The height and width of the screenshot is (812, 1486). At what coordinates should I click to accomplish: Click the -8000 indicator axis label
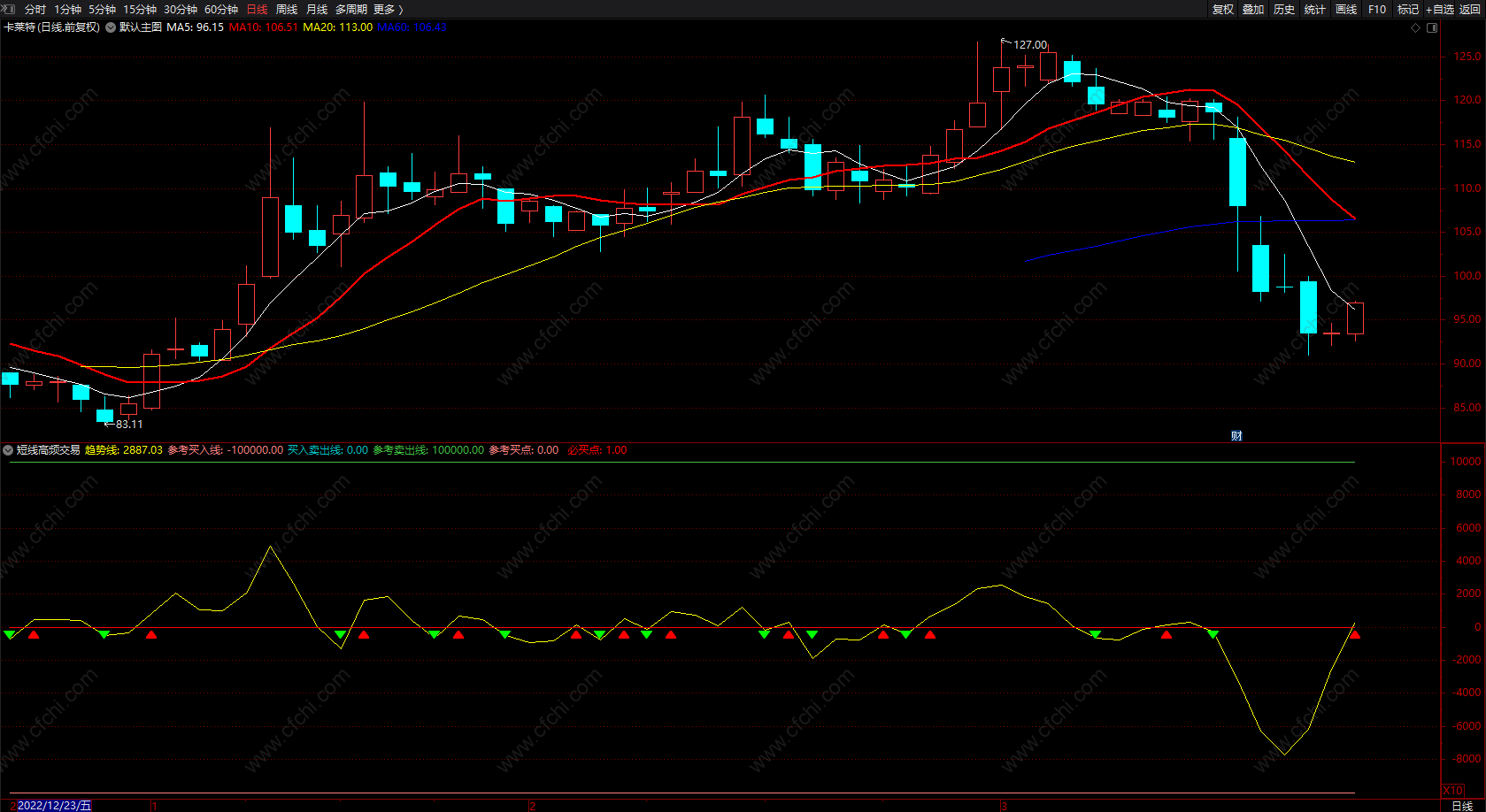click(x=1466, y=759)
